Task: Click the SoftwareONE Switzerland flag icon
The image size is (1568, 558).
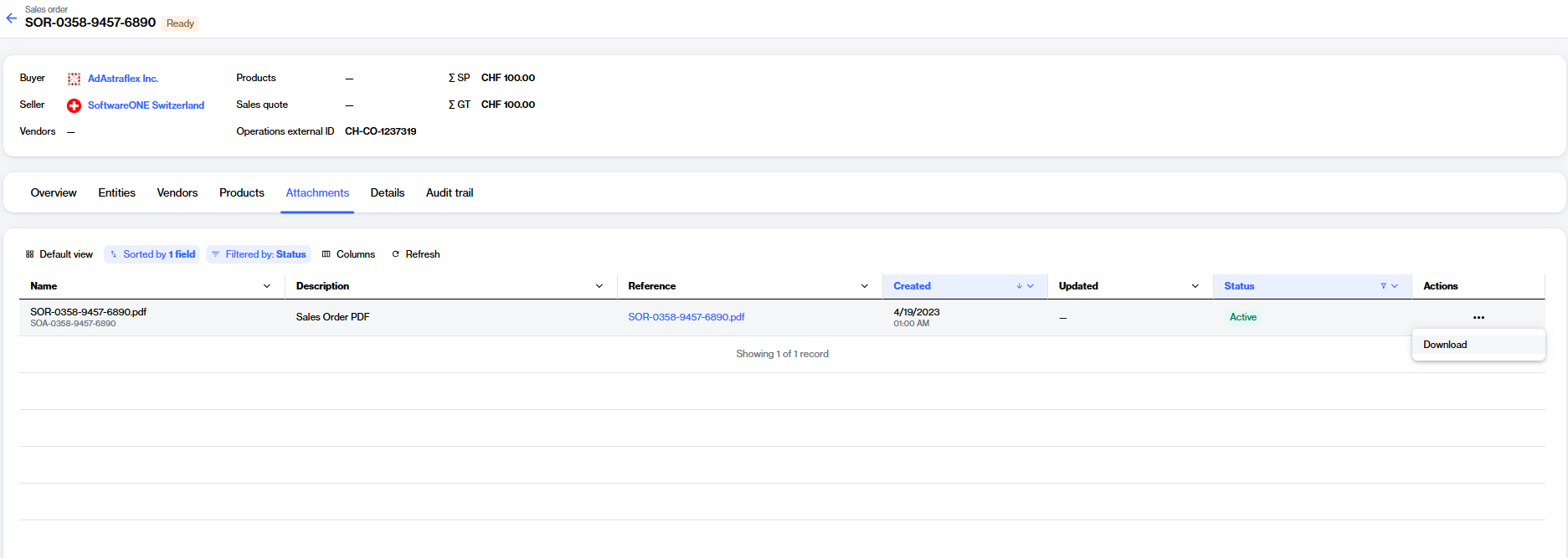Action: tap(74, 105)
